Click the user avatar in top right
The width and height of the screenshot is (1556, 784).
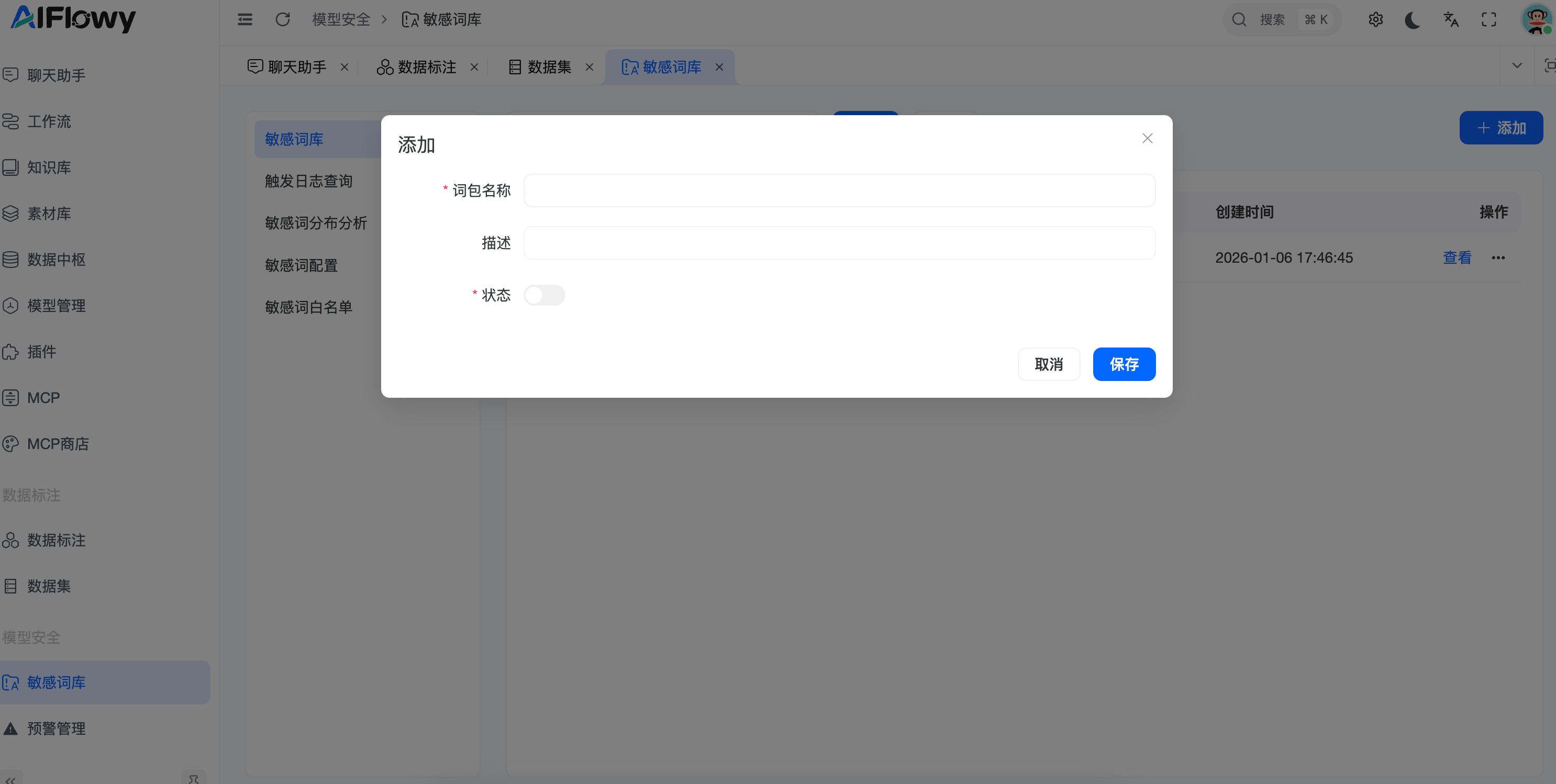1536,19
